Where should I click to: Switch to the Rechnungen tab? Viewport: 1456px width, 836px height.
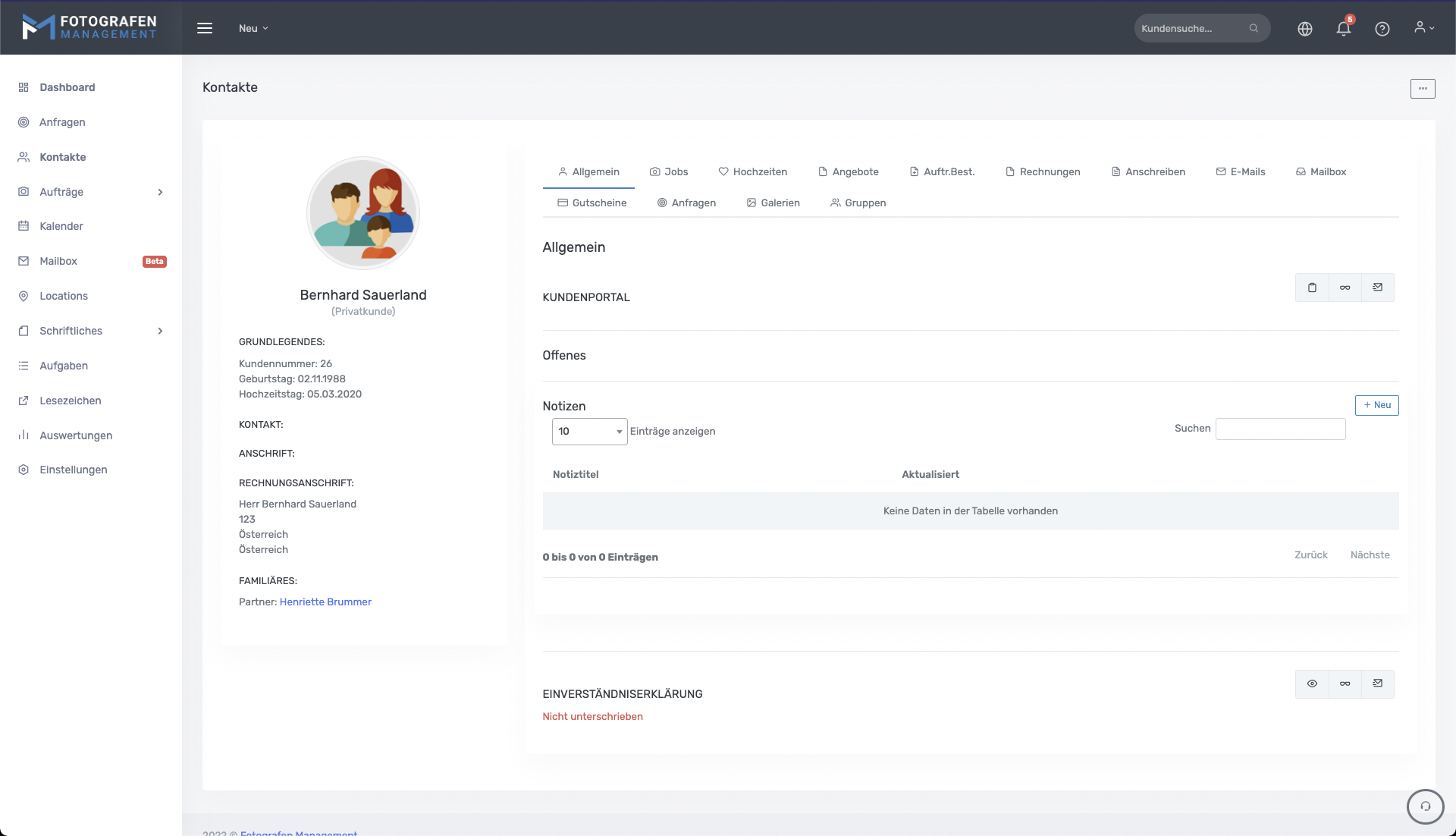[x=1043, y=172]
